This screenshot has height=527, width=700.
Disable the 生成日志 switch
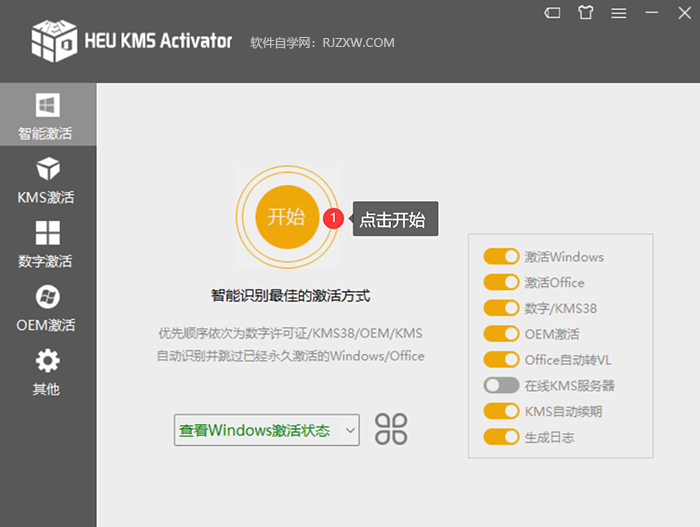click(x=501, y=437)
